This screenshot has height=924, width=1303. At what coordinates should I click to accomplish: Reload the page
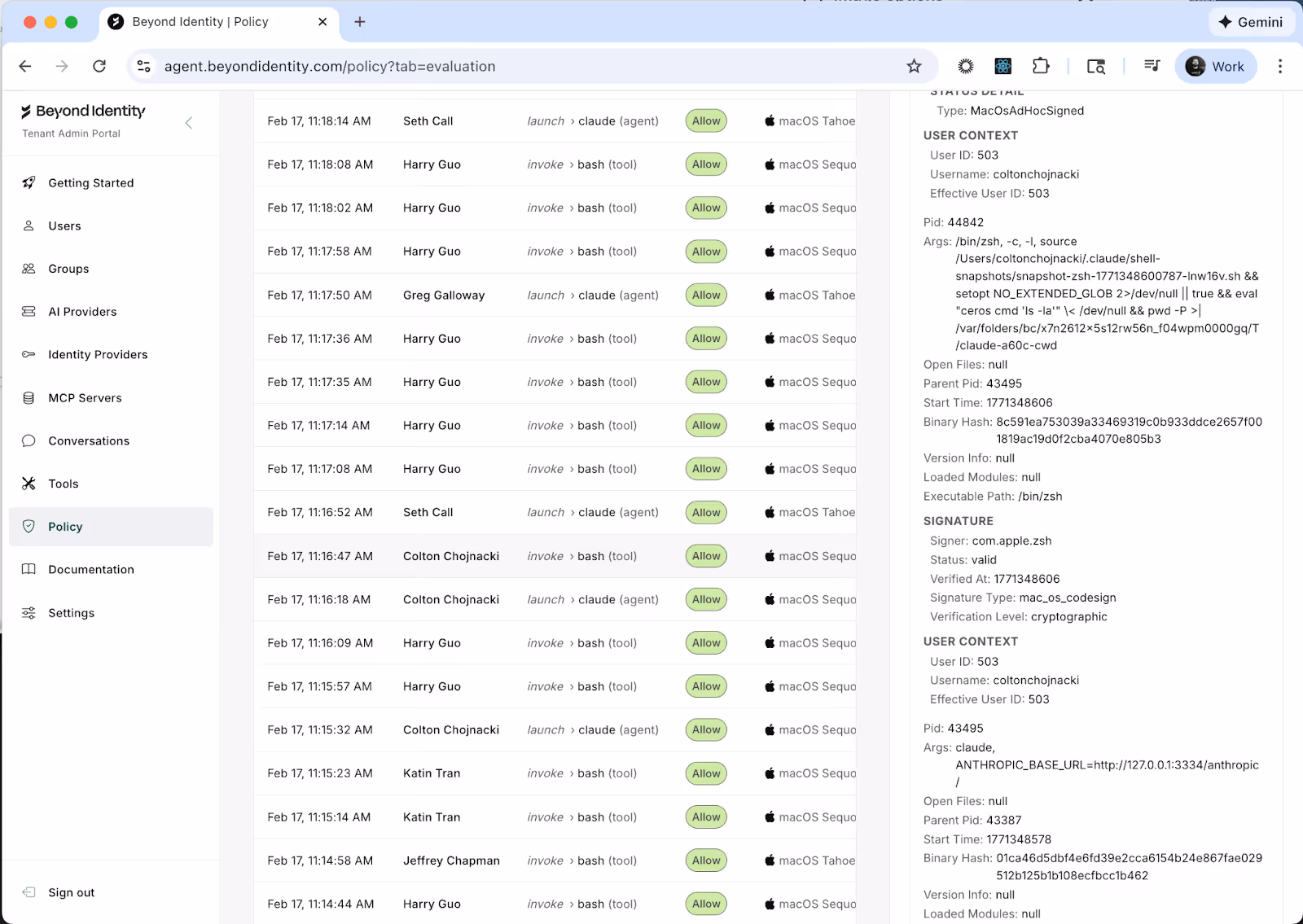click(99, 66)
